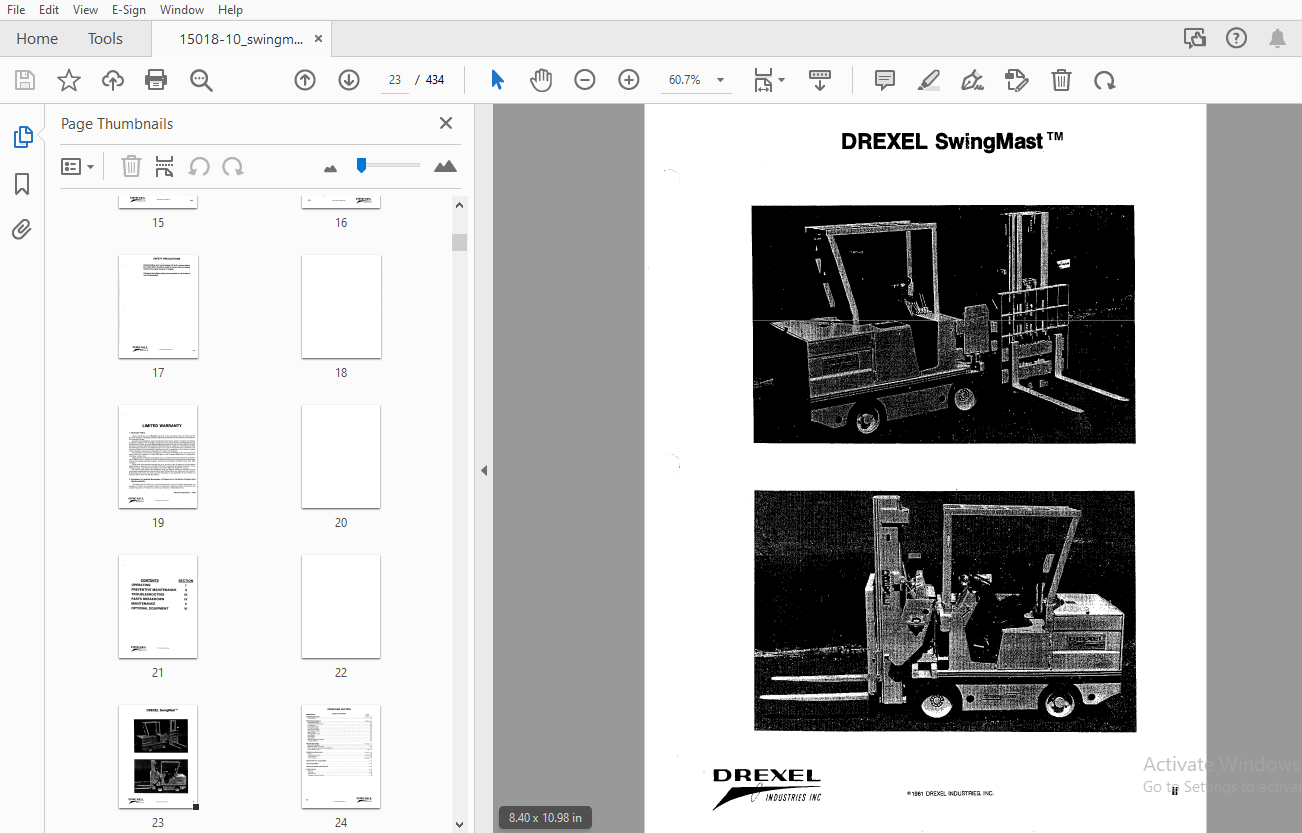Delete selected thumbnails with the panel trash icon
This screenshot has width=1302, height=833.
coord(131,166)
